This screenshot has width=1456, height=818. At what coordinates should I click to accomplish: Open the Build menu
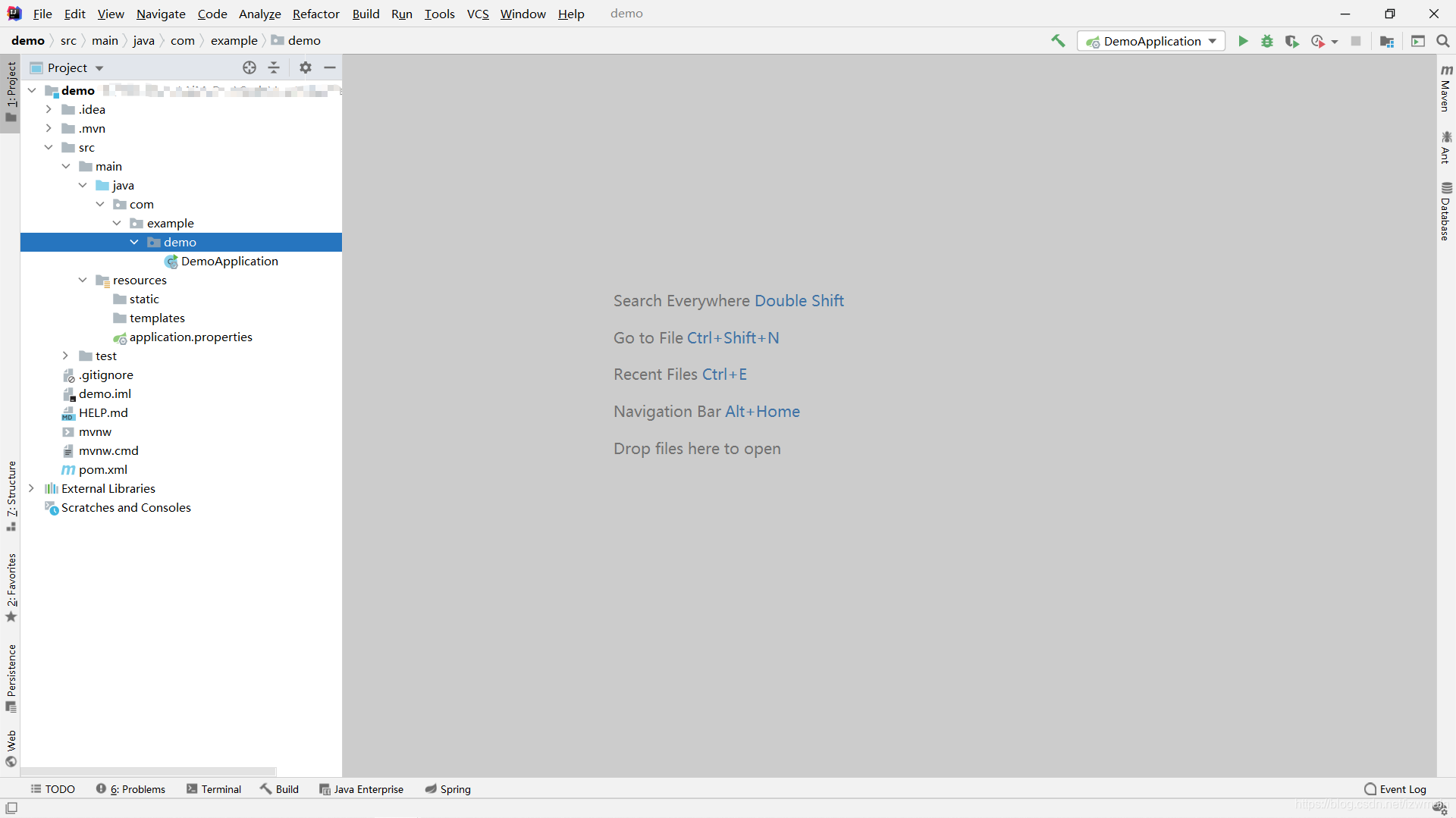click(x=366, y=14)
